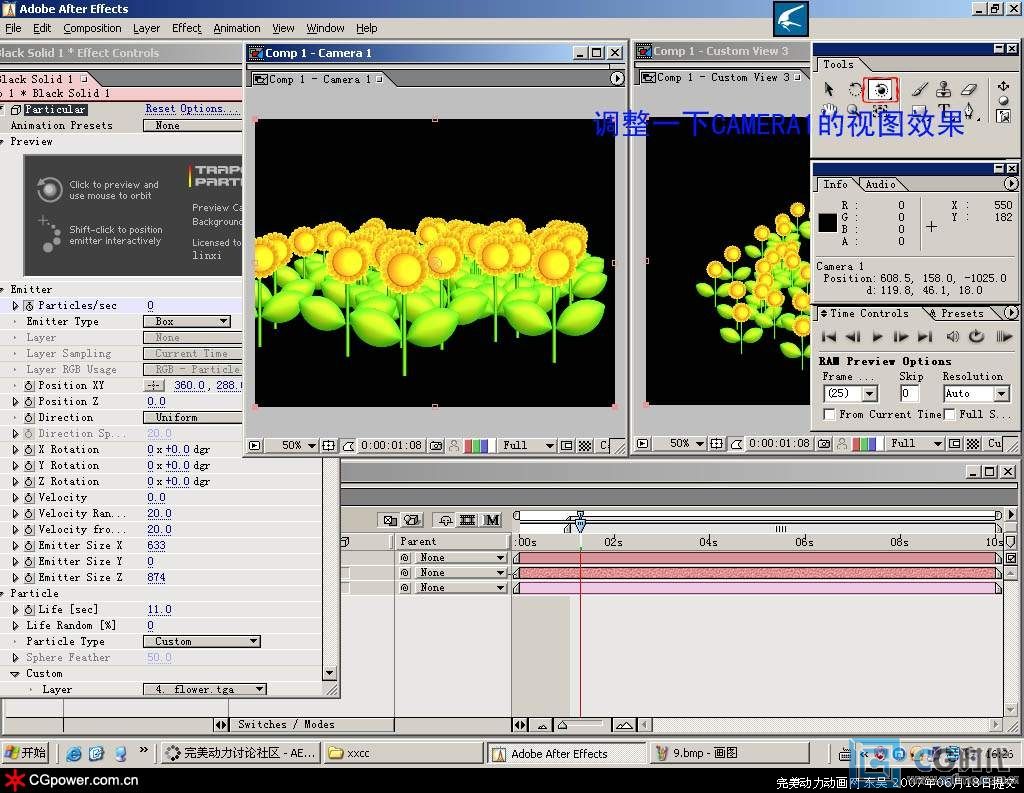1024x793 pixels.
Task: Open 9.bmp - 画图 taskbar button
Action: pos(729,753)
